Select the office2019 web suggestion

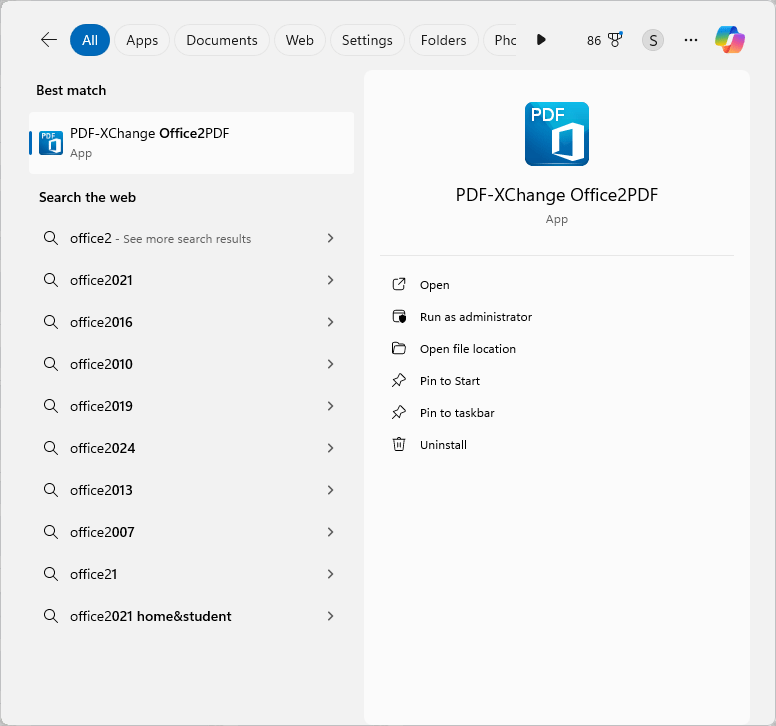pos(192,406)
